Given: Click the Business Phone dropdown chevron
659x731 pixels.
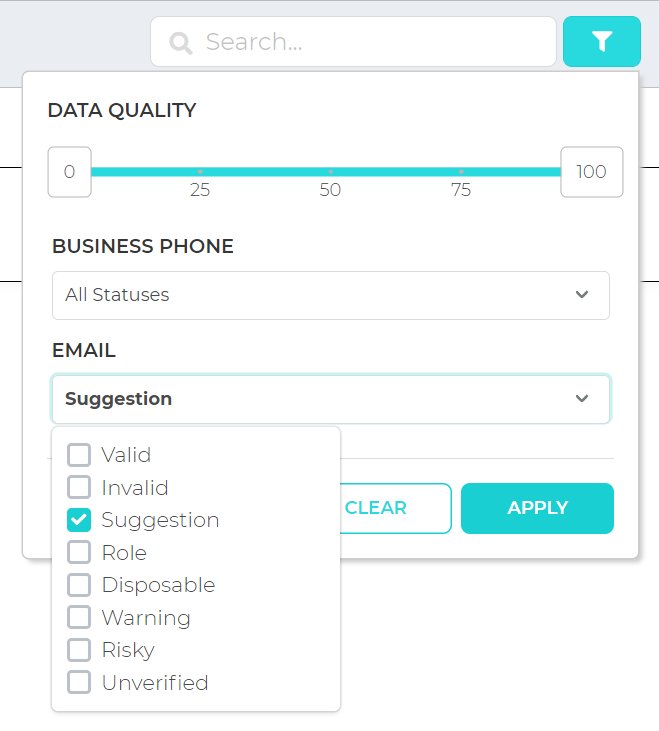Looking at the screenshot, I should tap(582, 295).
